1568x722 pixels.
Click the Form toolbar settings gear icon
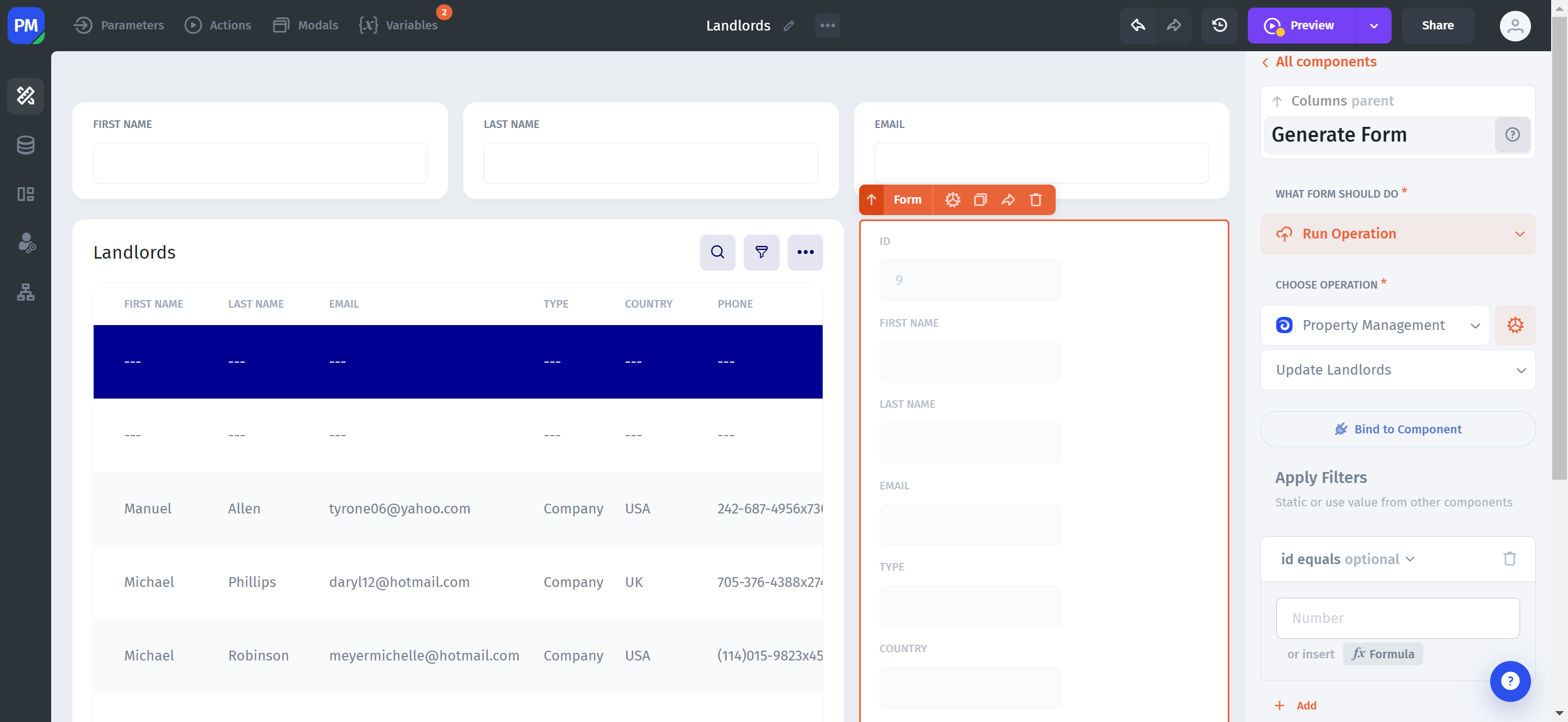click(x=952, y=200)
